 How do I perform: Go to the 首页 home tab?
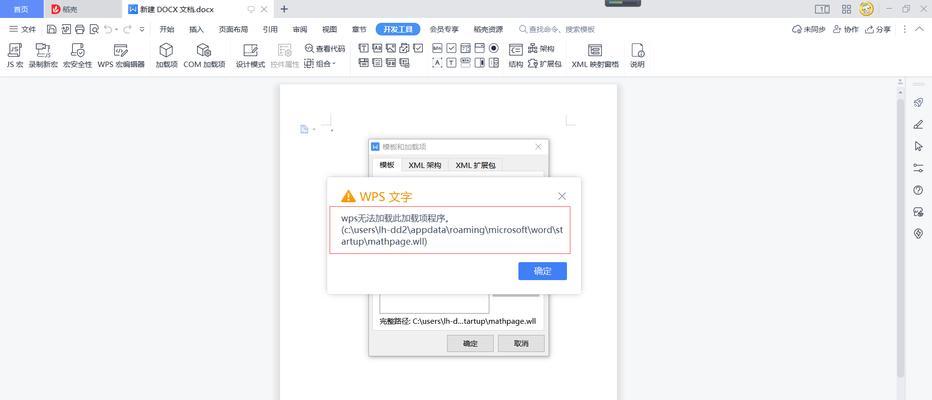(x=21, y=10)
